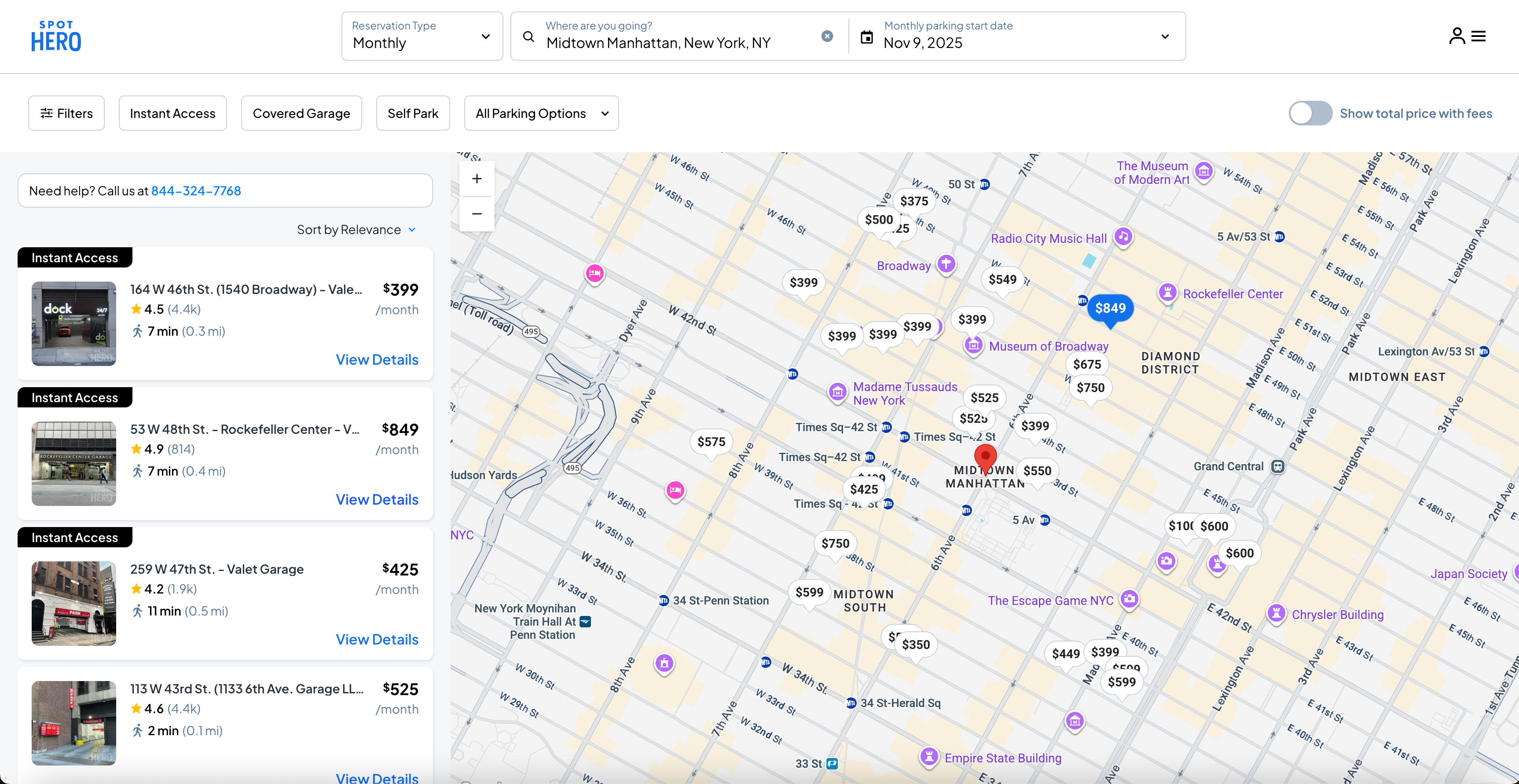
Task: Open the Filters panel
Action: [66, 113]
